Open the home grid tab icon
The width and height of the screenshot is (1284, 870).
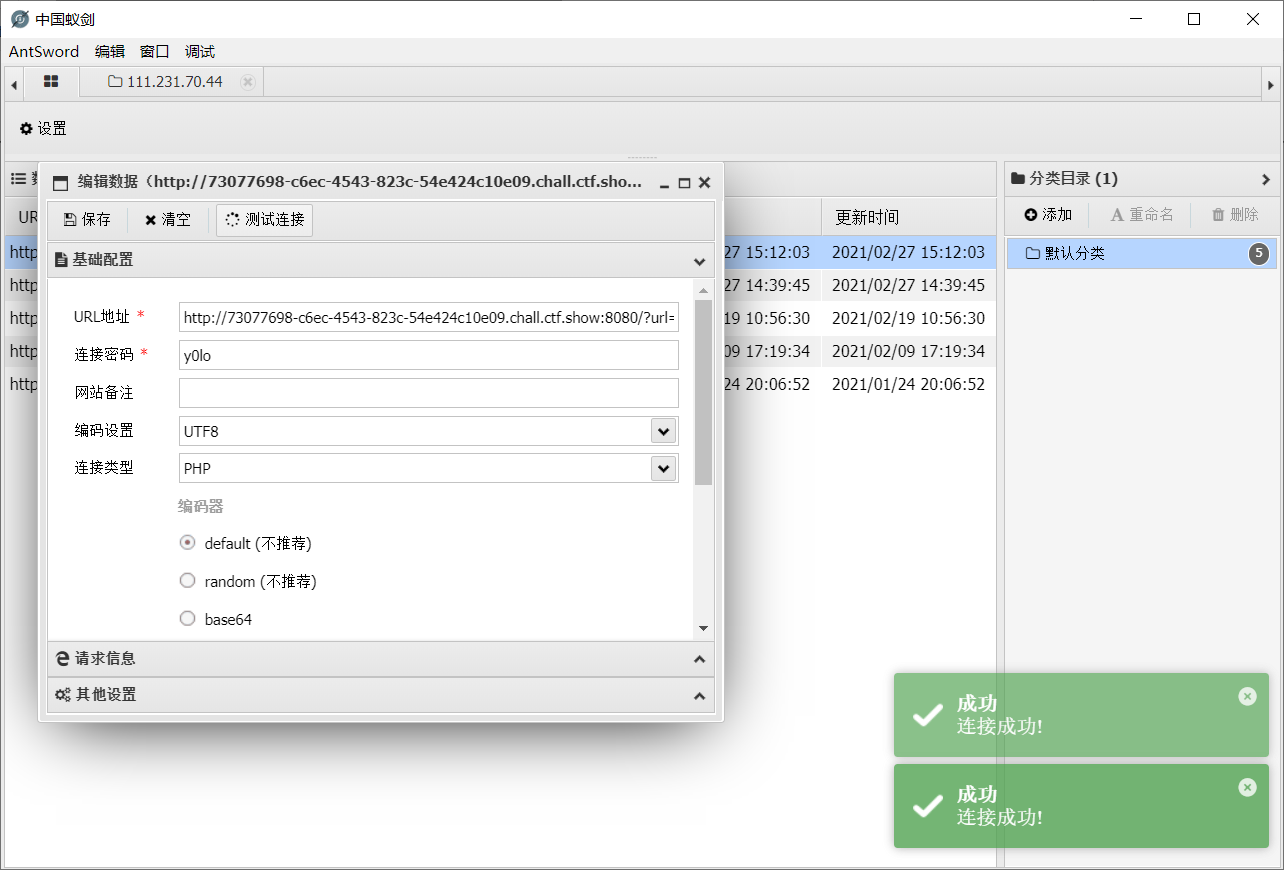pyautogui.click(x=51, y=82)
